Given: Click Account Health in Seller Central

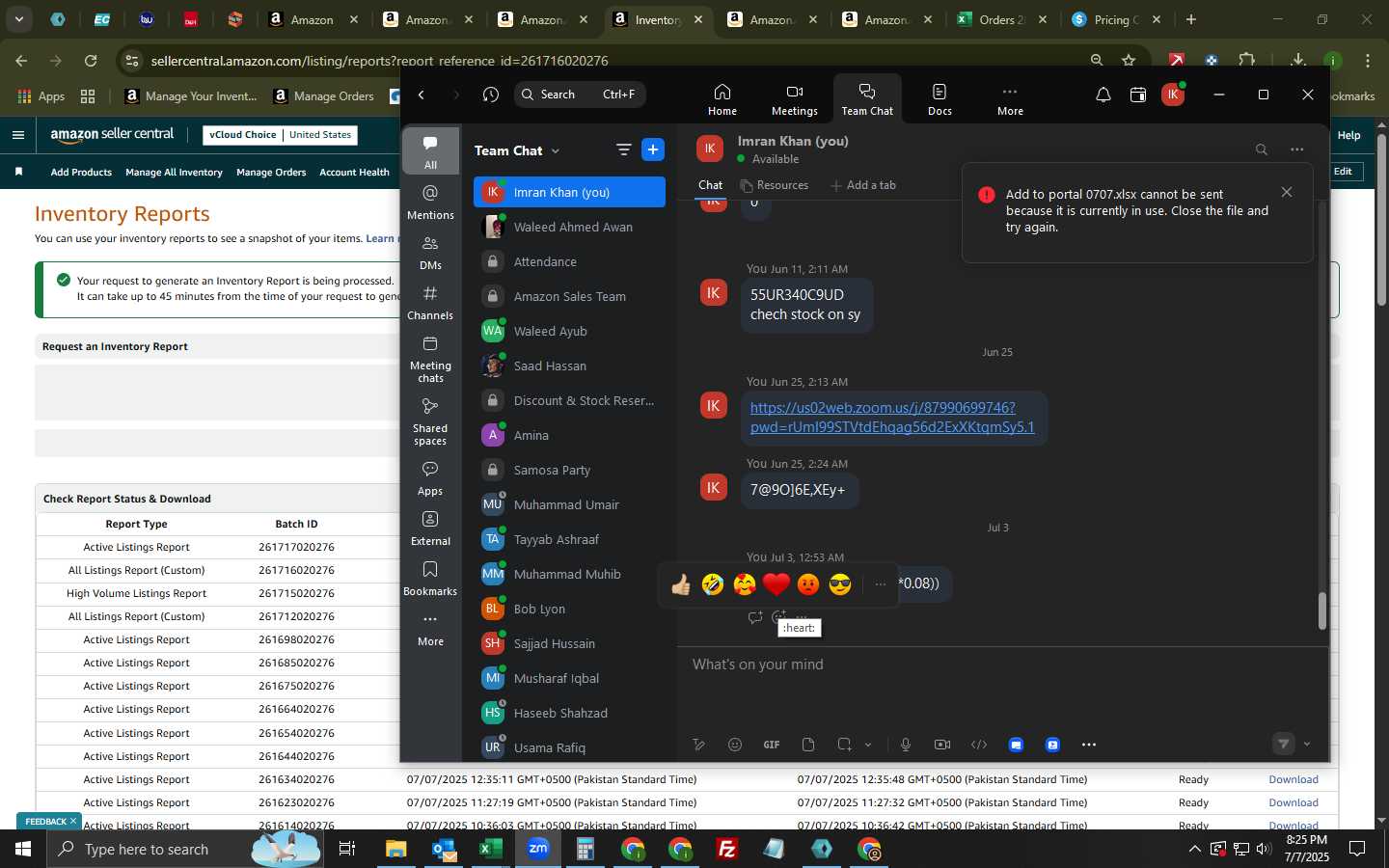Looking at the screenshot, I should [354, 173].
